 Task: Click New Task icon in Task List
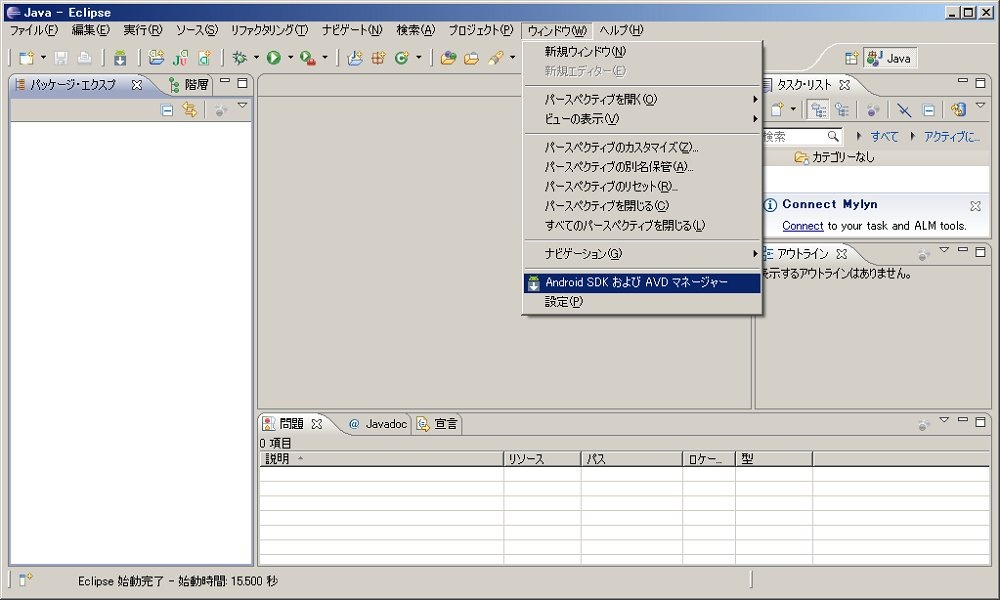777,110
